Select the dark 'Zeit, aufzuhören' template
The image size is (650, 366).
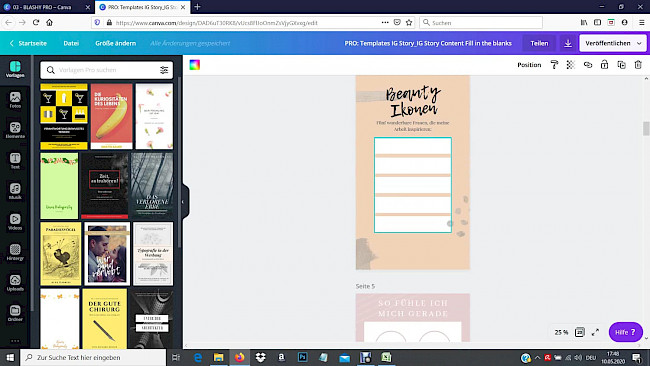pos(104,186)
